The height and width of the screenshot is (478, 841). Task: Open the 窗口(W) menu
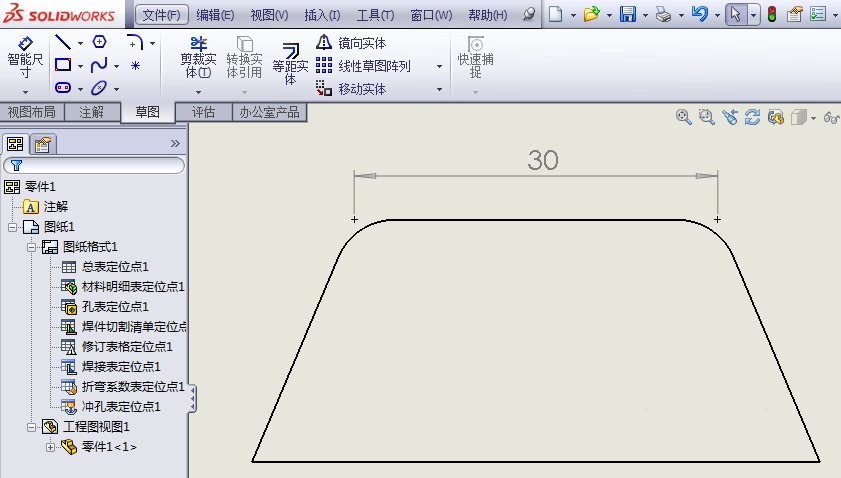431,15
